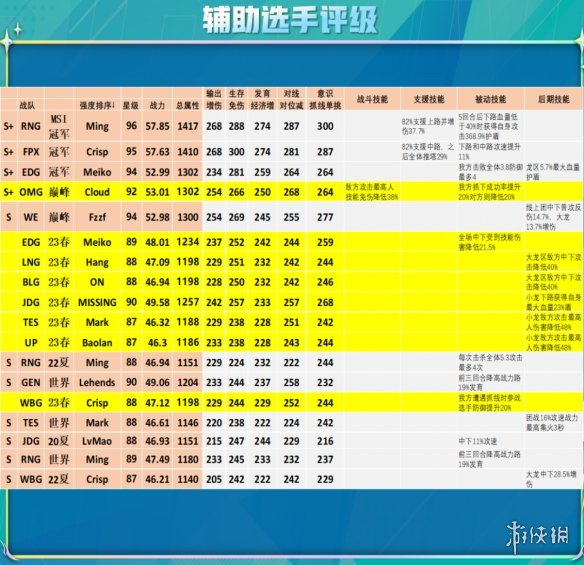Select the Lehends player name cell

point(97,383)
